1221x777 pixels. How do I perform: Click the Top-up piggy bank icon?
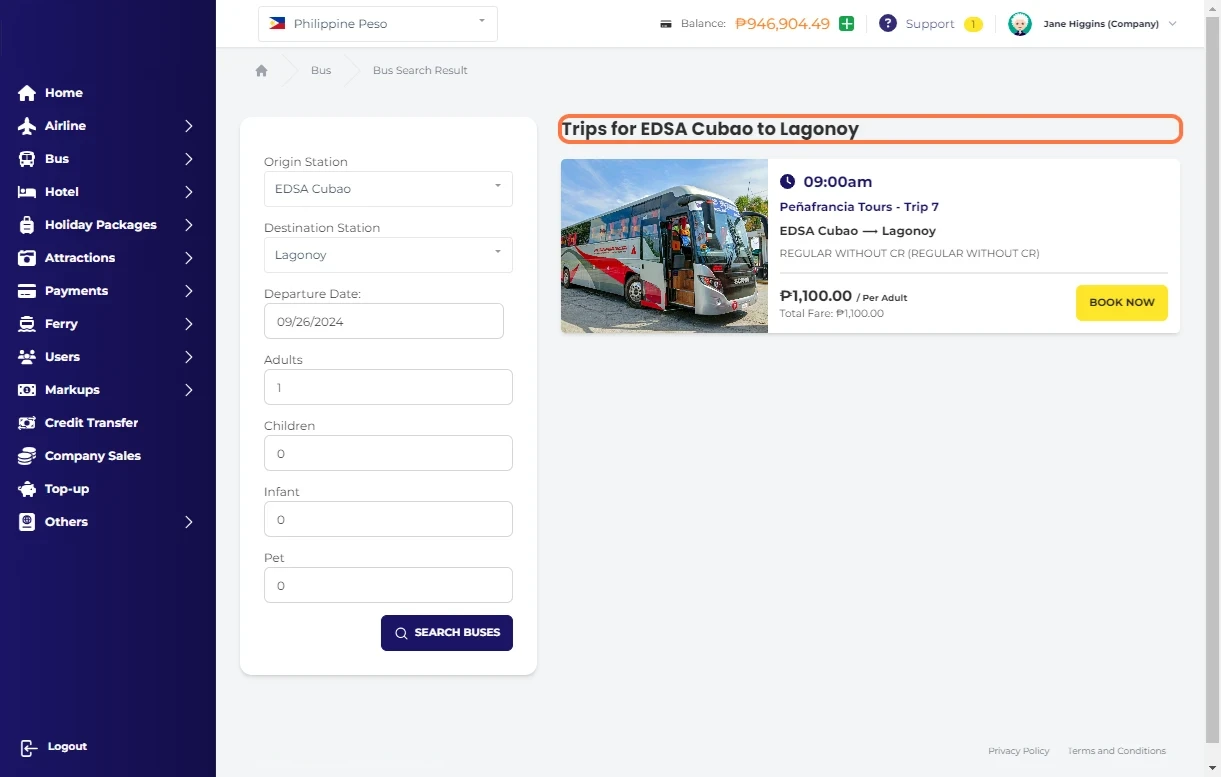pos(27,489)
